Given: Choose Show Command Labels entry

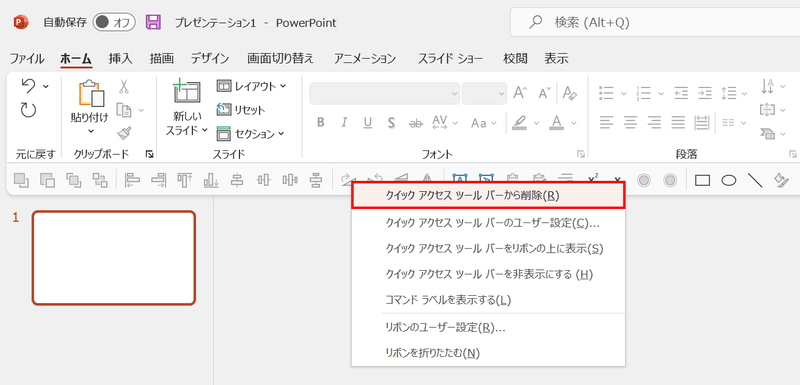Looking at the screenshot, I should [488, 300].
